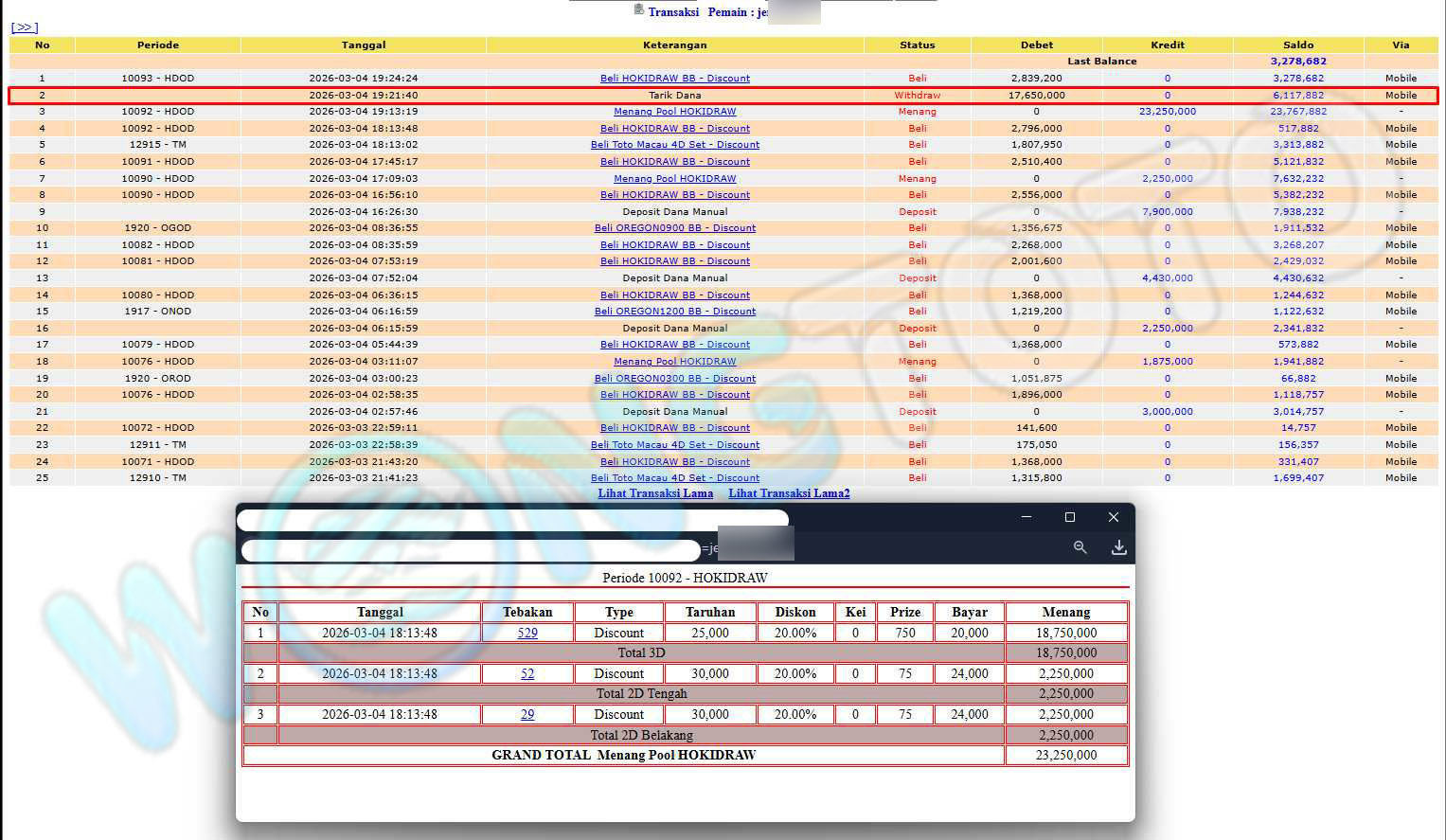The image size is (1446, 840).
Task: Expand using the [>>] link
Action: click(25, 27)
